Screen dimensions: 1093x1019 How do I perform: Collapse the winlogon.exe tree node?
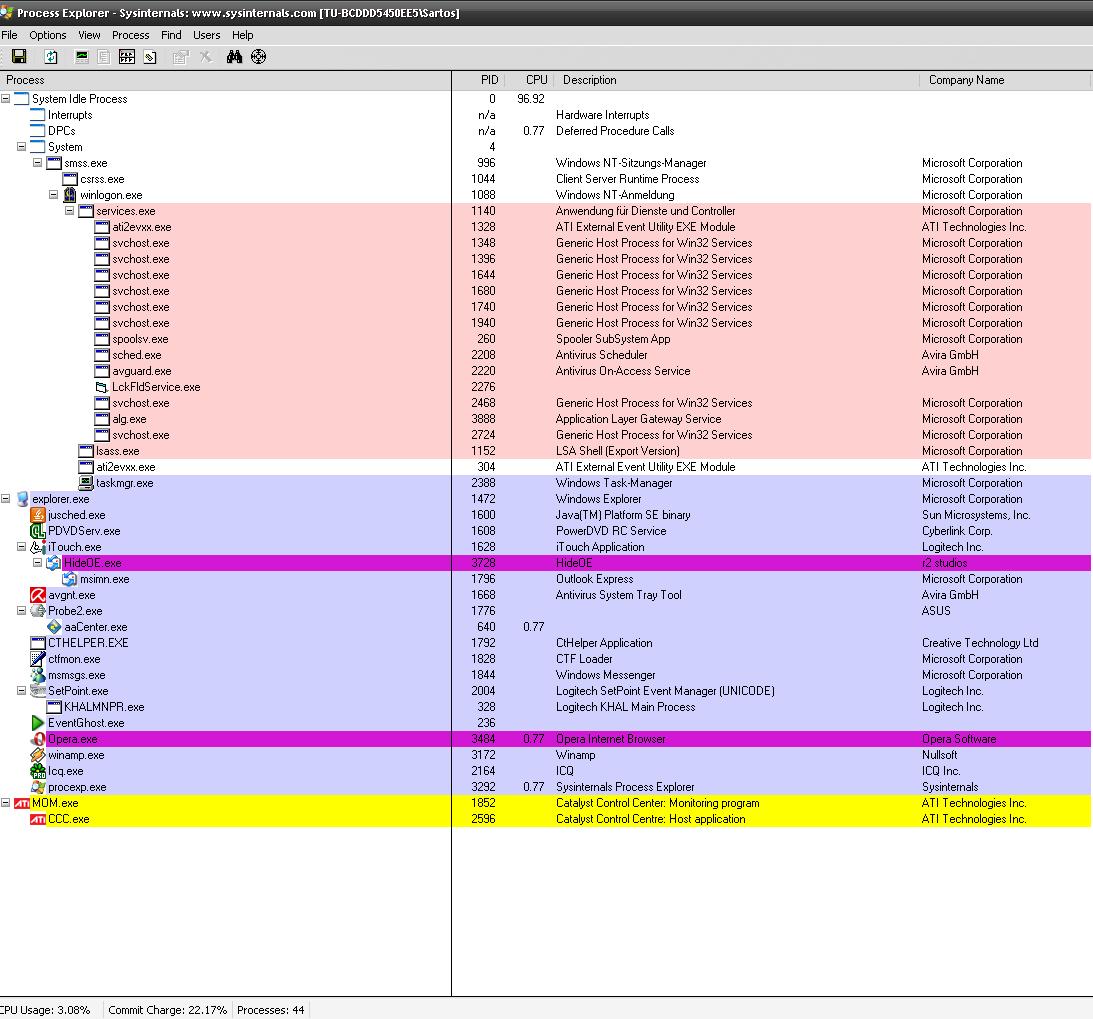coord(54,194)
